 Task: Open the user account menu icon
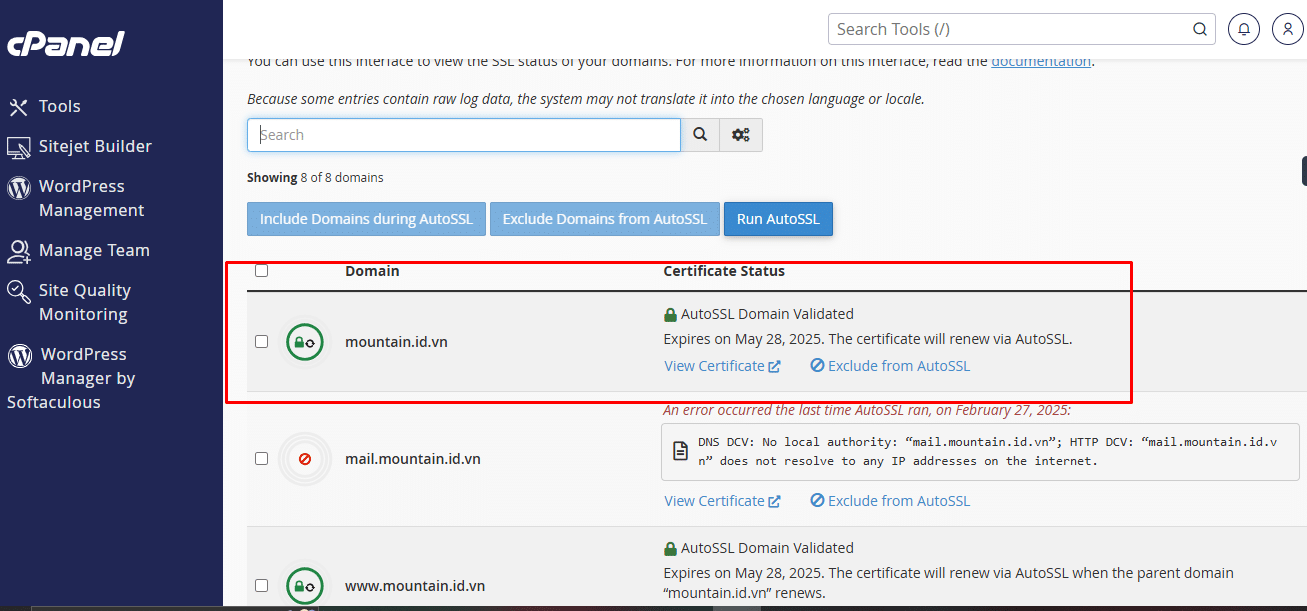tap(1287, 29)
